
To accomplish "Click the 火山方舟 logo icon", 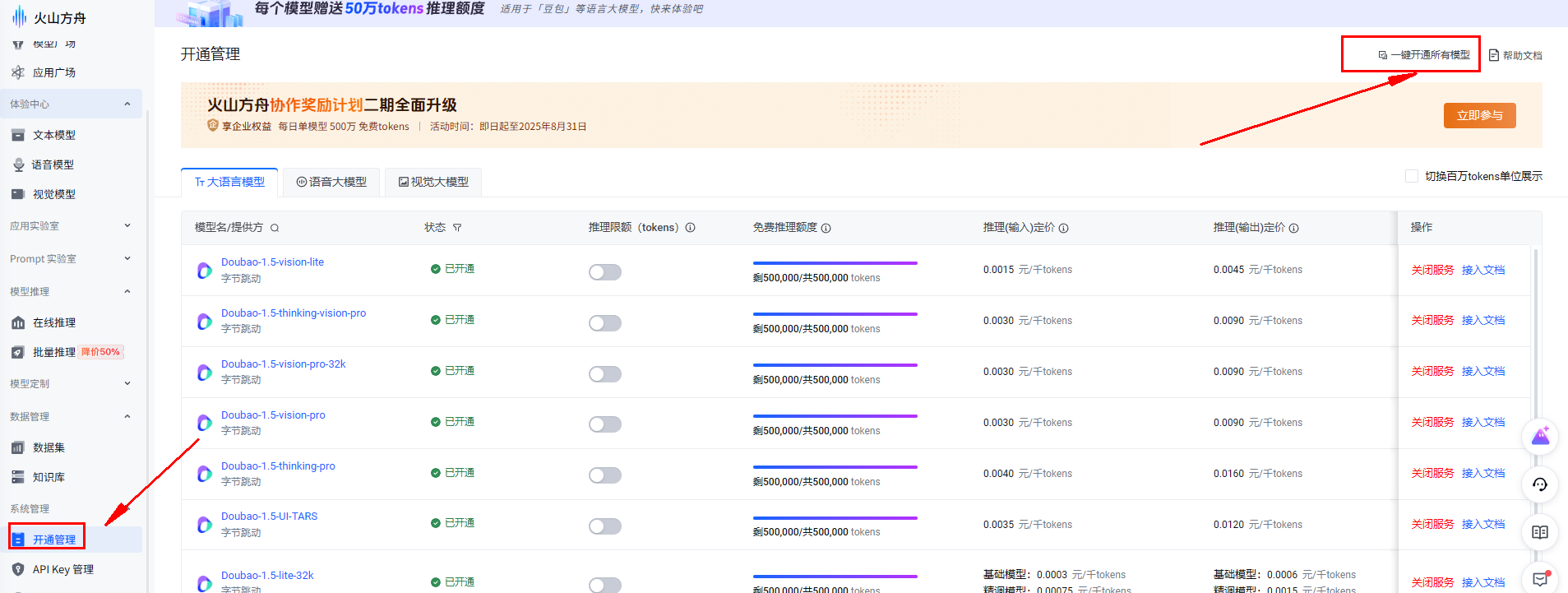I will click(x=19, y=17).
